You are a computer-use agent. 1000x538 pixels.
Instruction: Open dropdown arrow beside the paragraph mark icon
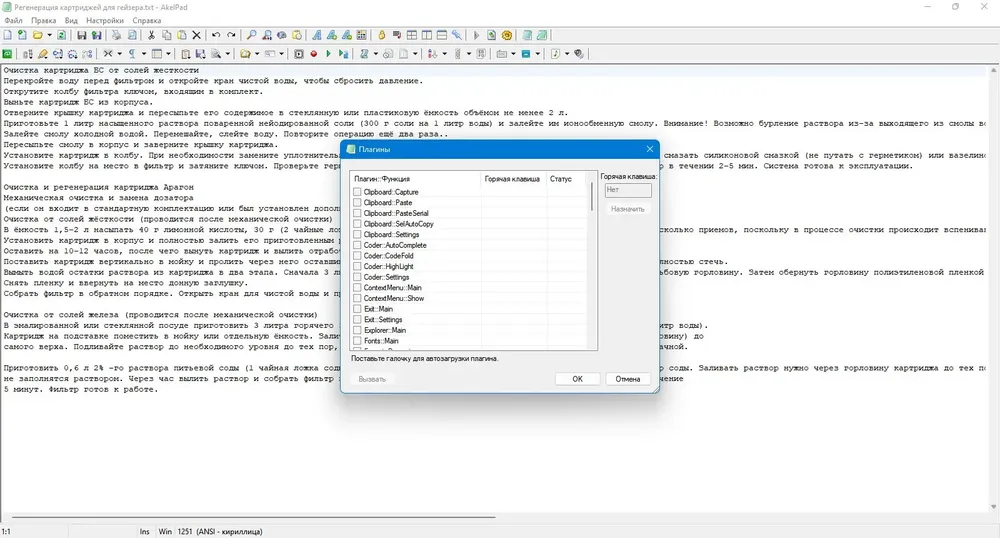tap(143, 54)
